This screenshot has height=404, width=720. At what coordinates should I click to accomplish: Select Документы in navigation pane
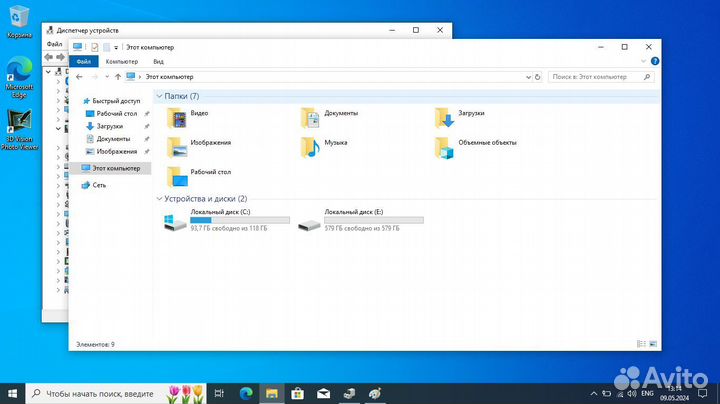(x=113, y=139)
